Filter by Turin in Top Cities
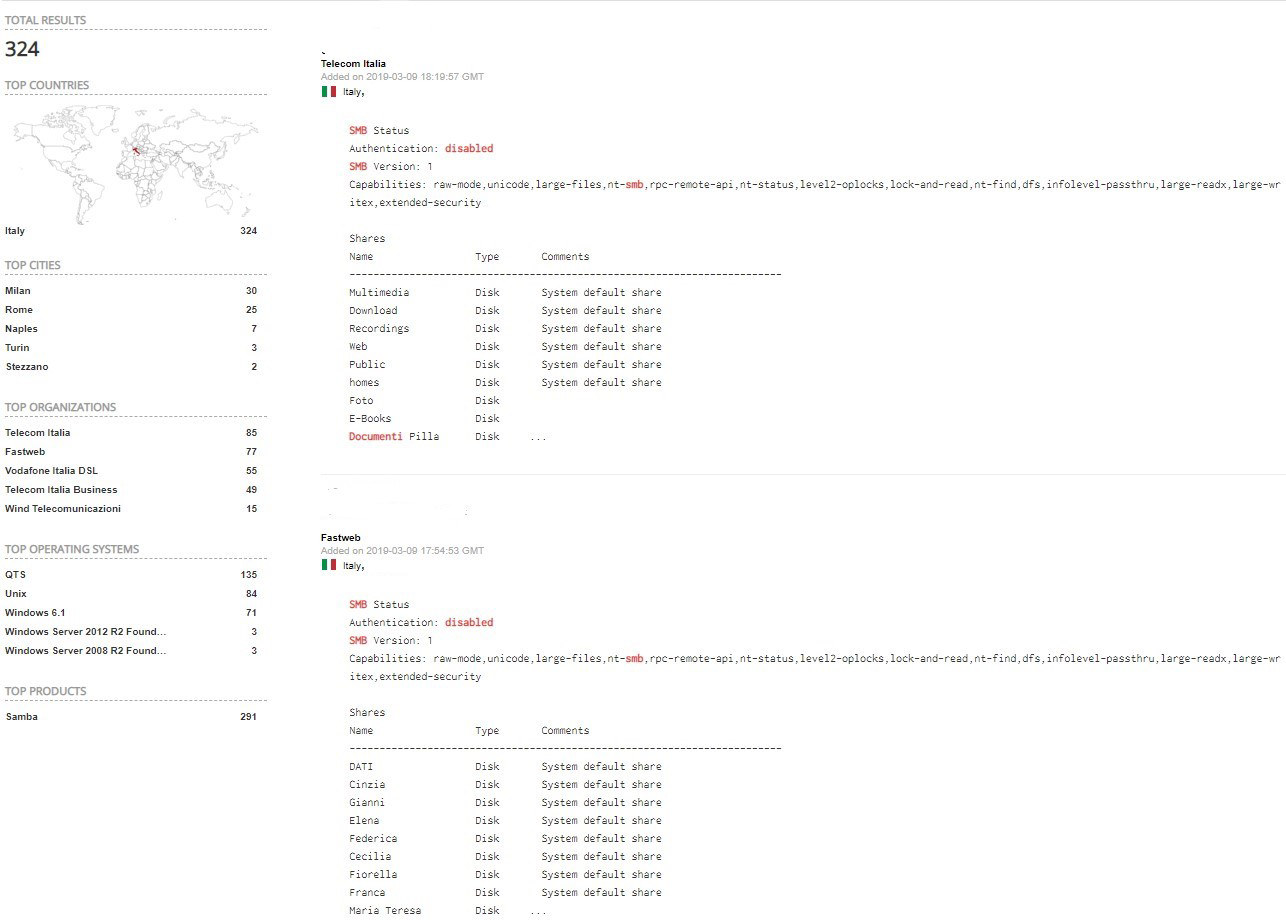 (17, 348)
